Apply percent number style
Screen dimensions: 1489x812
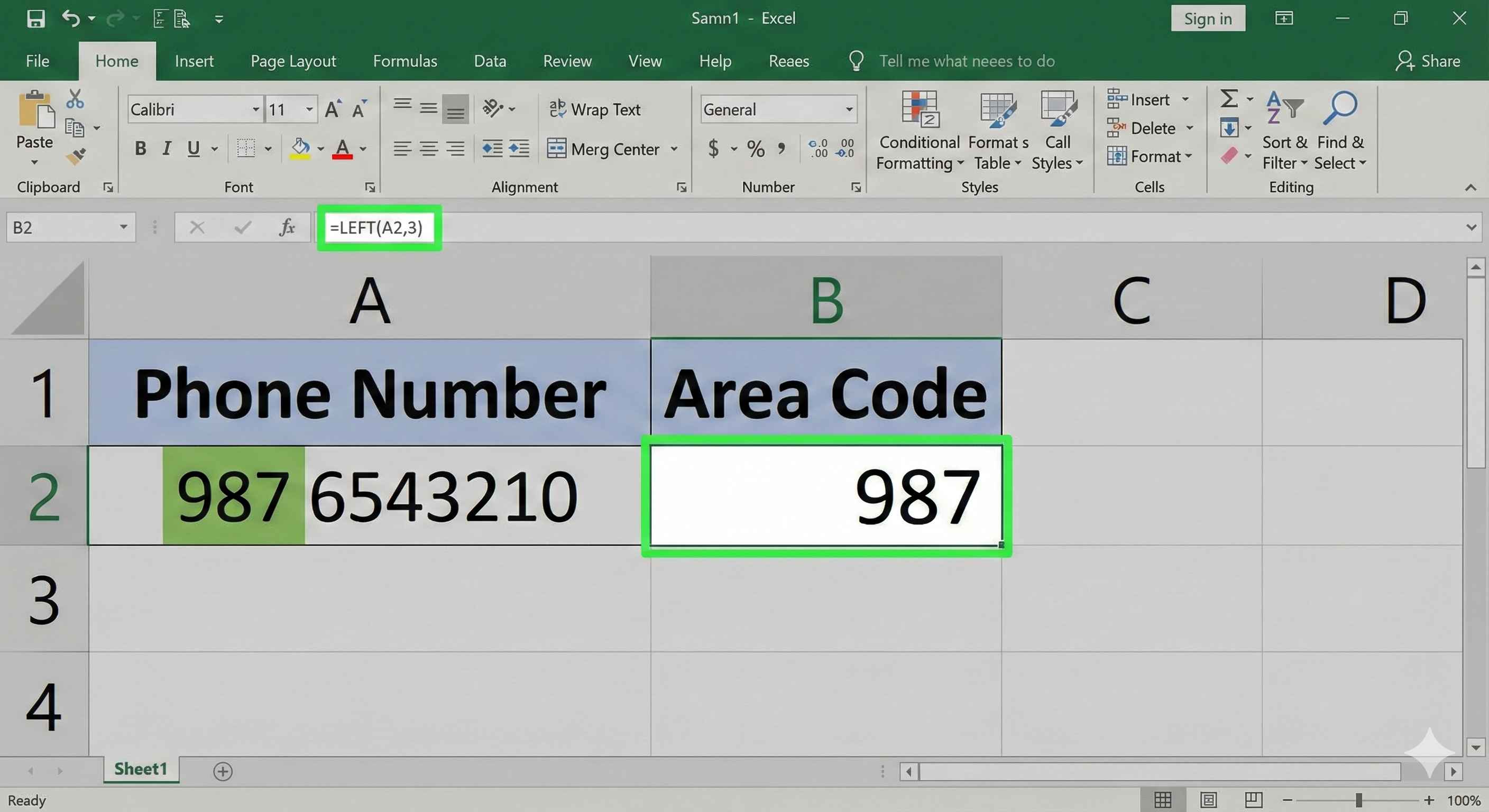(755, 149)
